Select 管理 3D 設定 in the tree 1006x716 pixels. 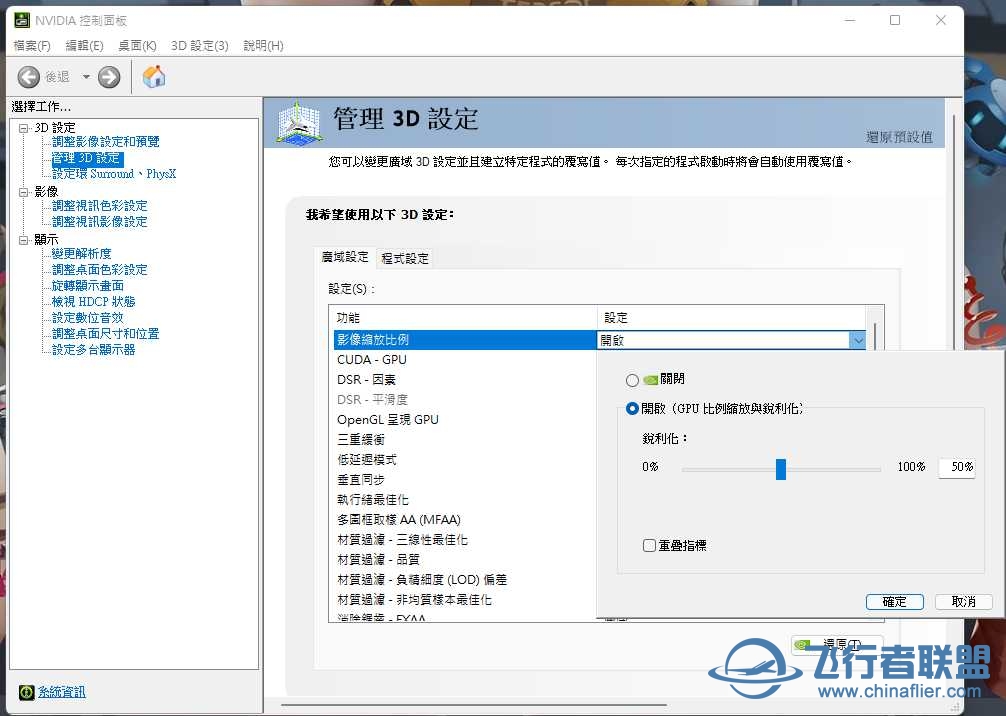[x=86, y=158]
